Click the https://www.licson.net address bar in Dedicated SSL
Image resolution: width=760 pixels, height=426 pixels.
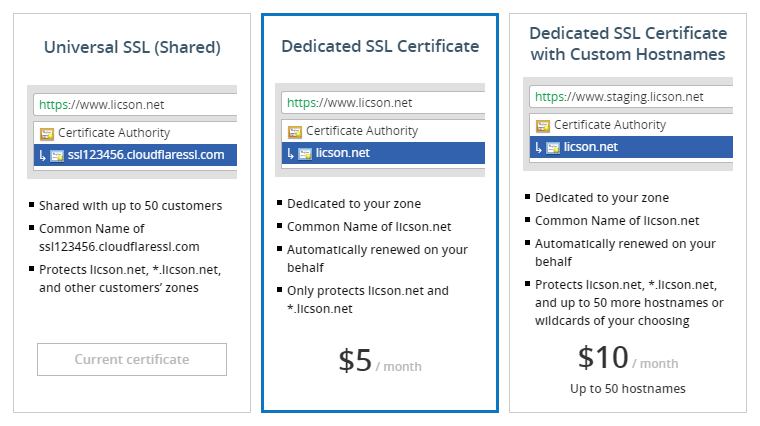point(383,103)
